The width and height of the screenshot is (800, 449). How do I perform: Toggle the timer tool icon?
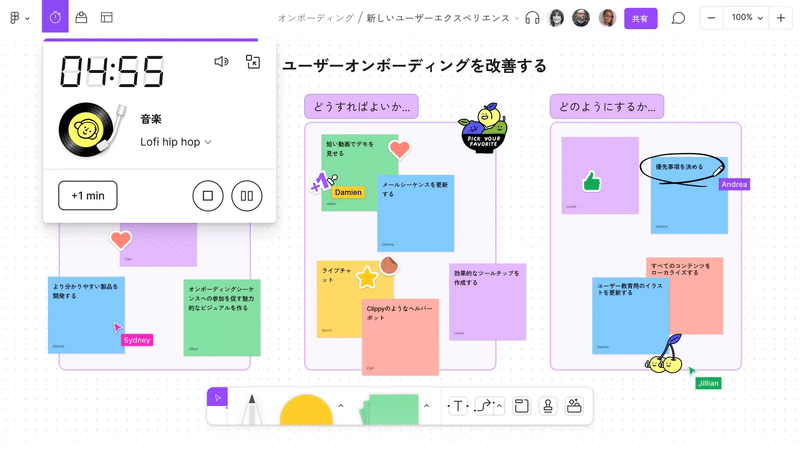pos(55,17)
